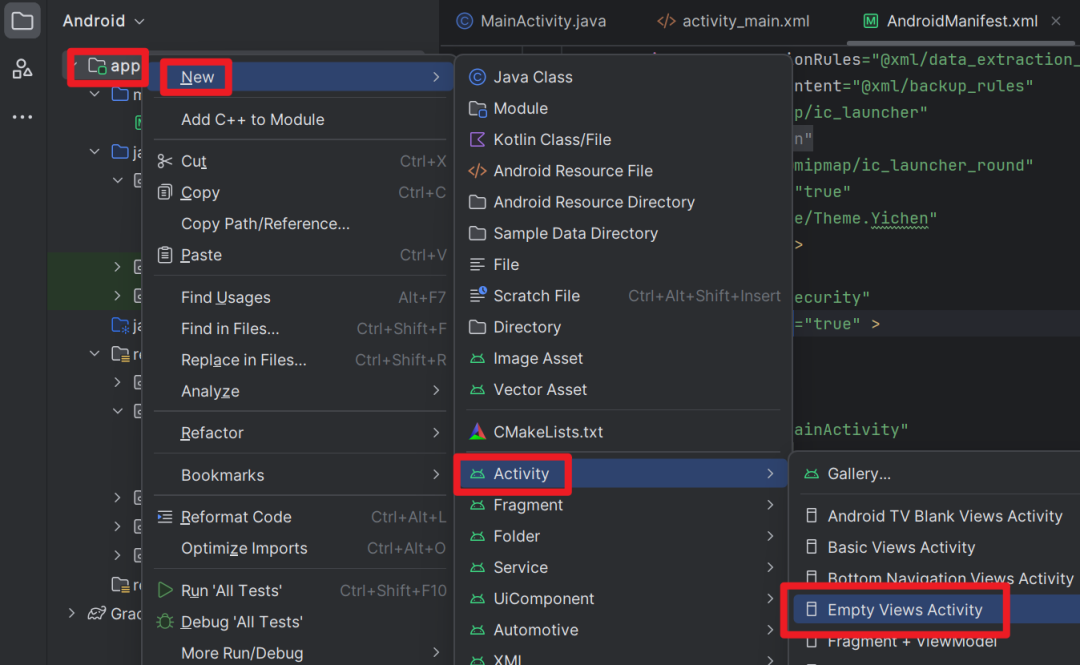This screenshot has width=1080, height=665.
Task: Click the Java Class icon in the New submenu
Action: tap(477, 77)
